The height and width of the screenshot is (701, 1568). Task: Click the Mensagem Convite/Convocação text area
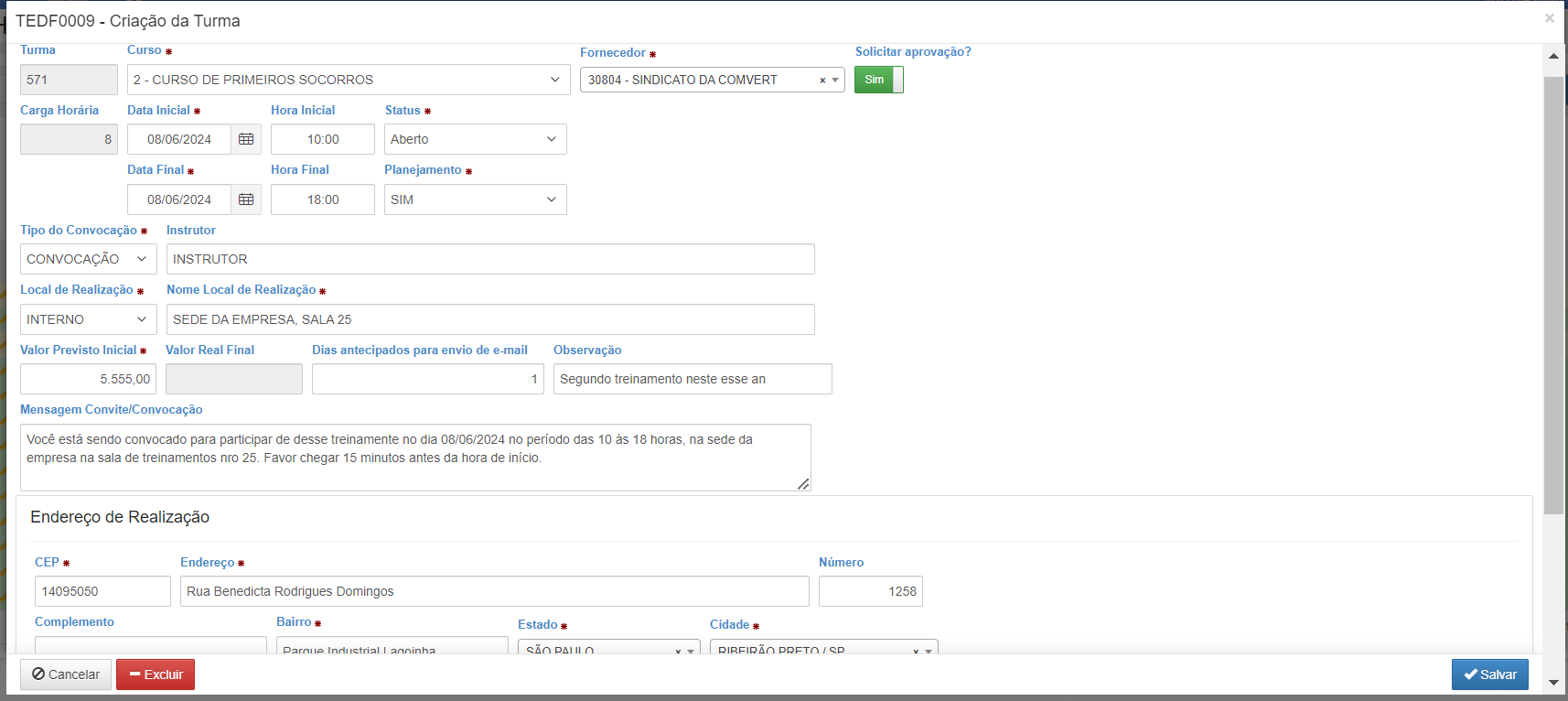click(x=415, y=458)
